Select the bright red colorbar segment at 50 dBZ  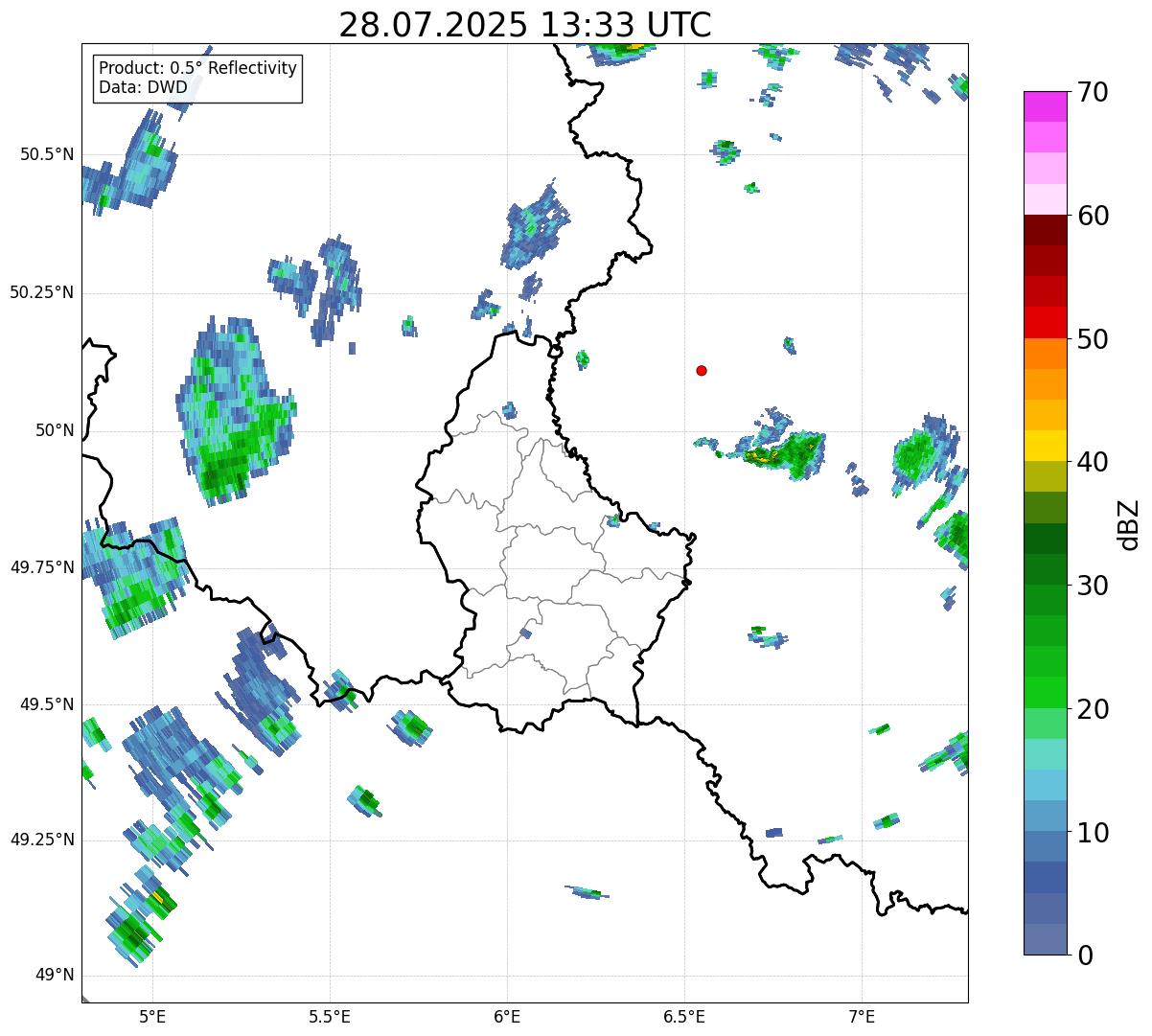(x=1045, y=323)
